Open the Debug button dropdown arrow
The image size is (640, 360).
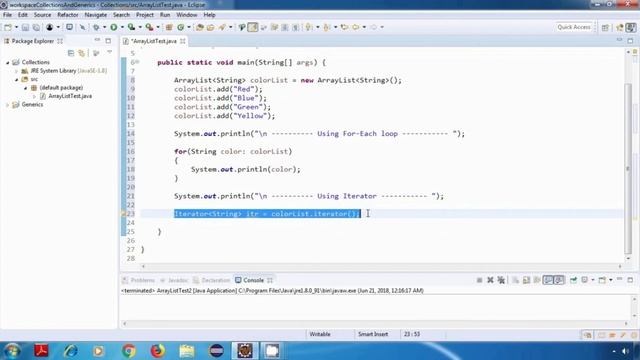(x=104, y=27)
